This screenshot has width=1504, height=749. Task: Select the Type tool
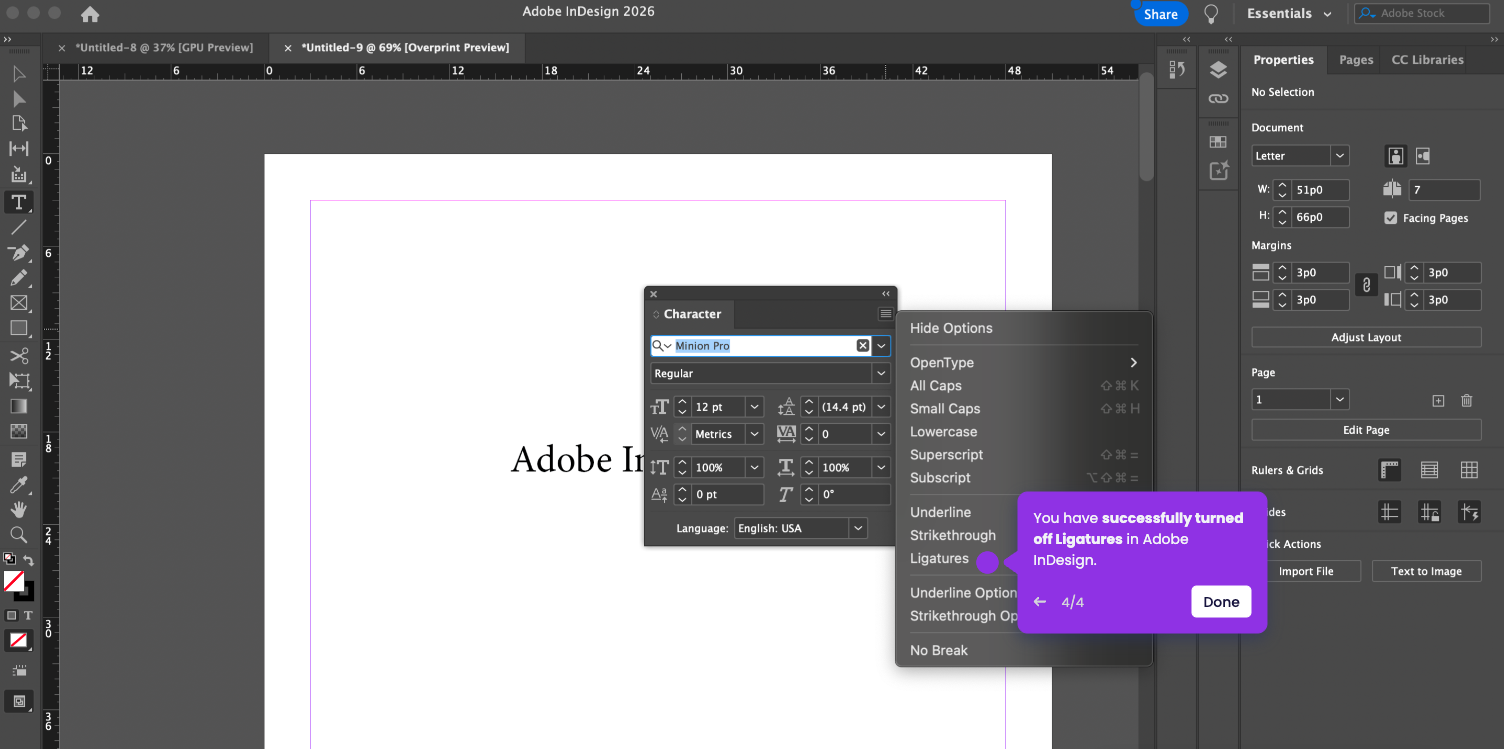click(x=18, y=202)
